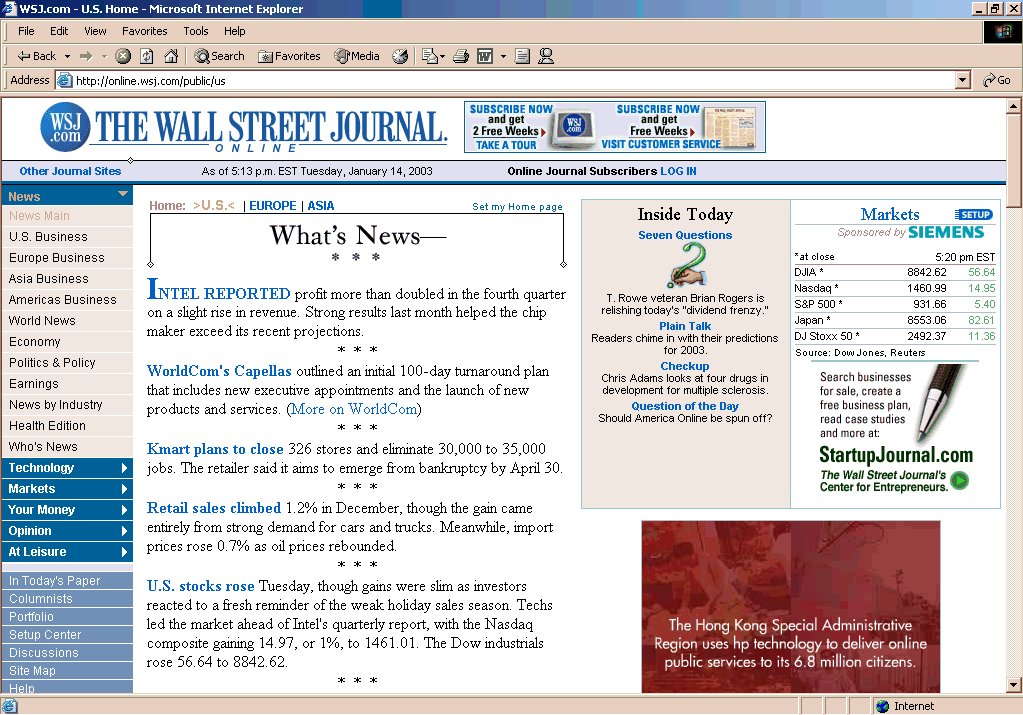Open the Tools menu

(x=196, y=31)
